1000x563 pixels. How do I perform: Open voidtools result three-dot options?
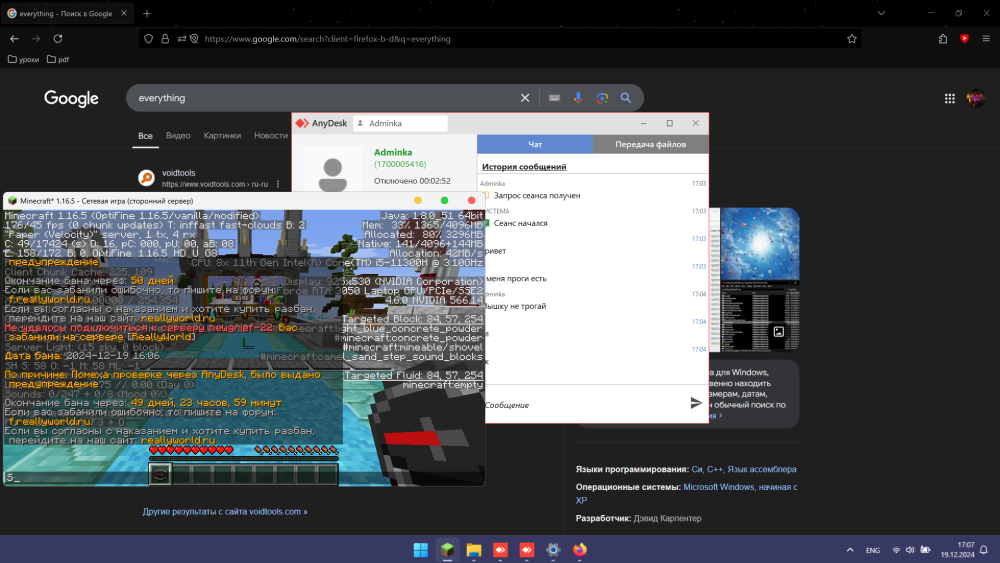coord(278,184)
